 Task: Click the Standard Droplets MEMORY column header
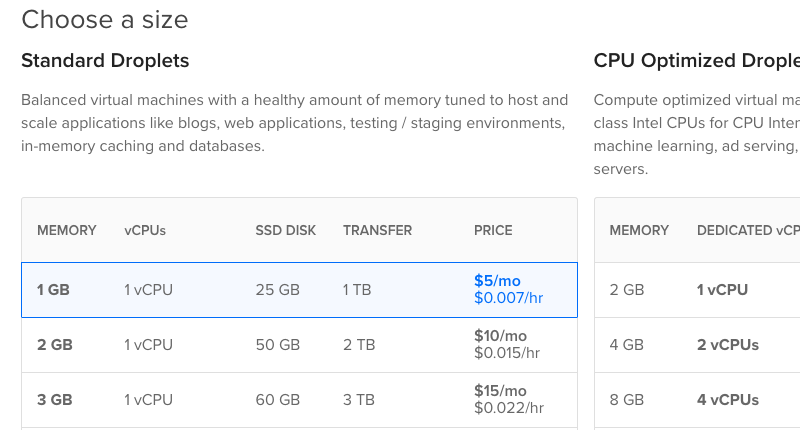[x=67, y=231]
